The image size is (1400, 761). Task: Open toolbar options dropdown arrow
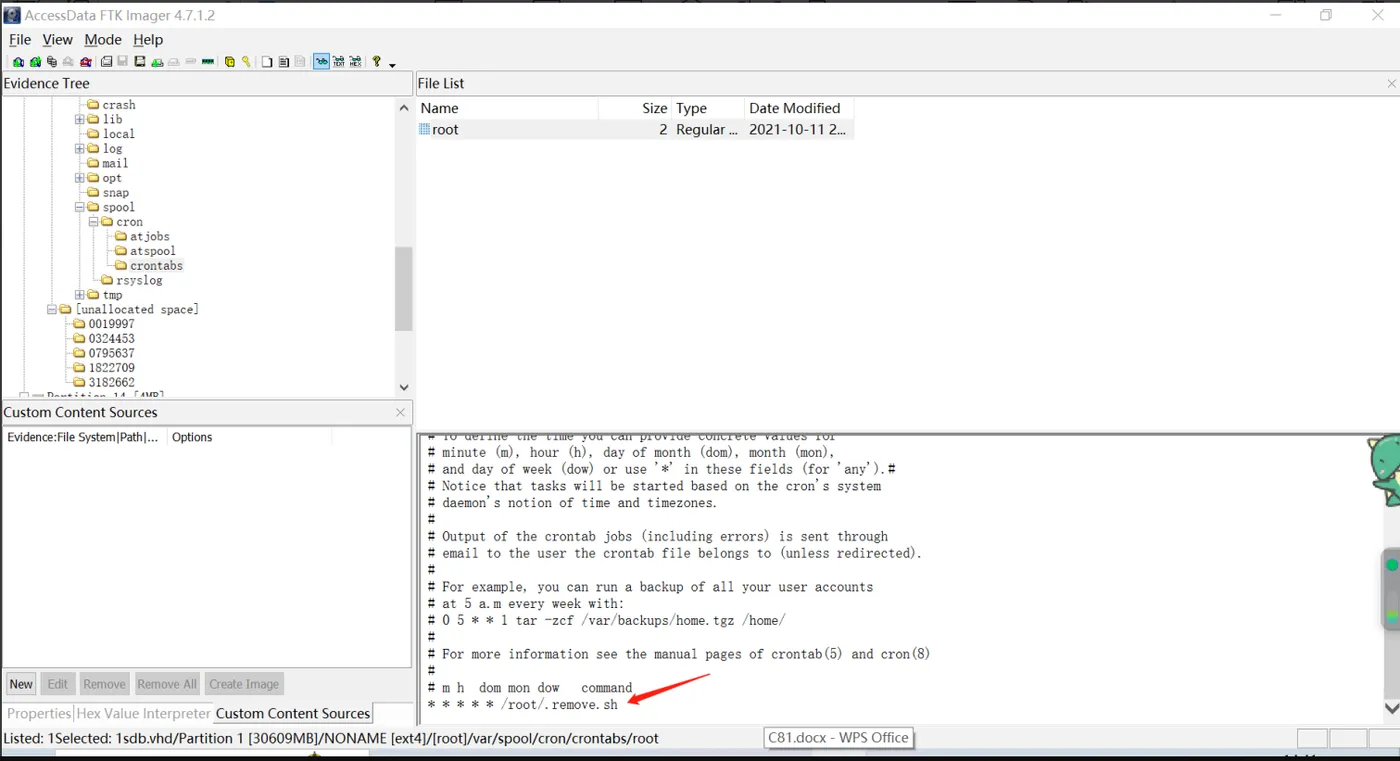[x=392, y=65]
